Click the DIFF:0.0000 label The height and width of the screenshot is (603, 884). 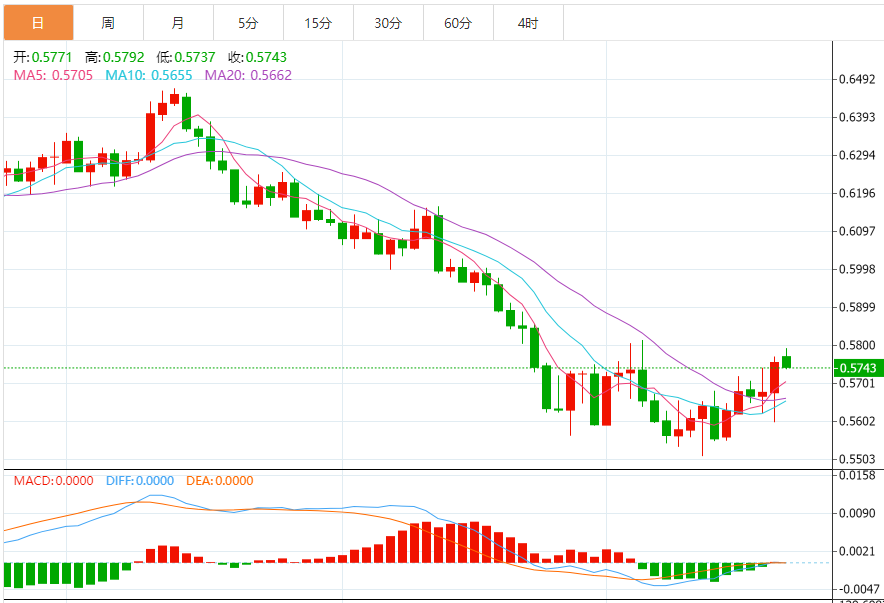pyautogui.click(x=140, y=481)
